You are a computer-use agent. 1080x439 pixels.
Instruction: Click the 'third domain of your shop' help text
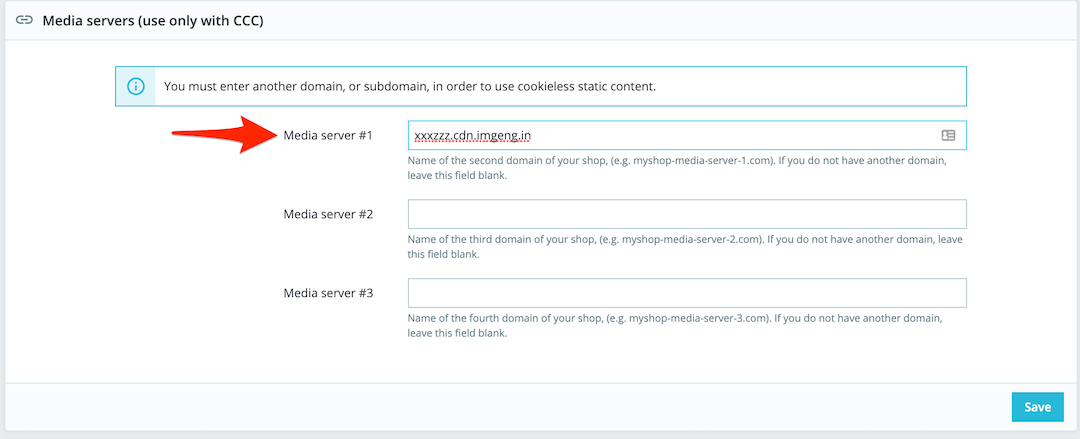click(x=685, y=247)
